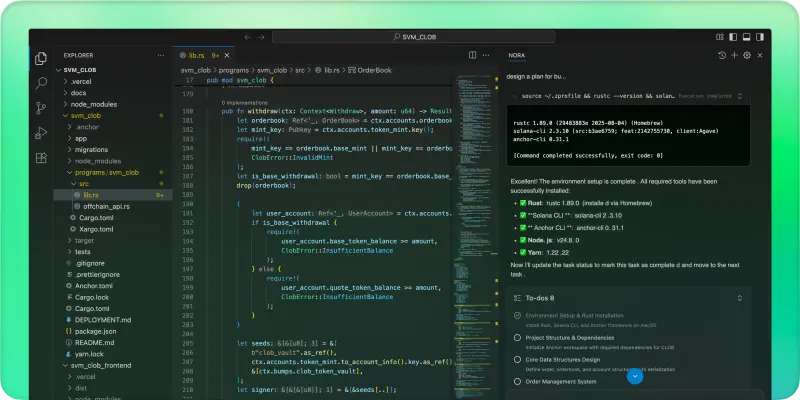Image resolution: width=800 pixels, height=400 pixels.
Task: Open the Run and Debug view
Action: click(41, 132)
